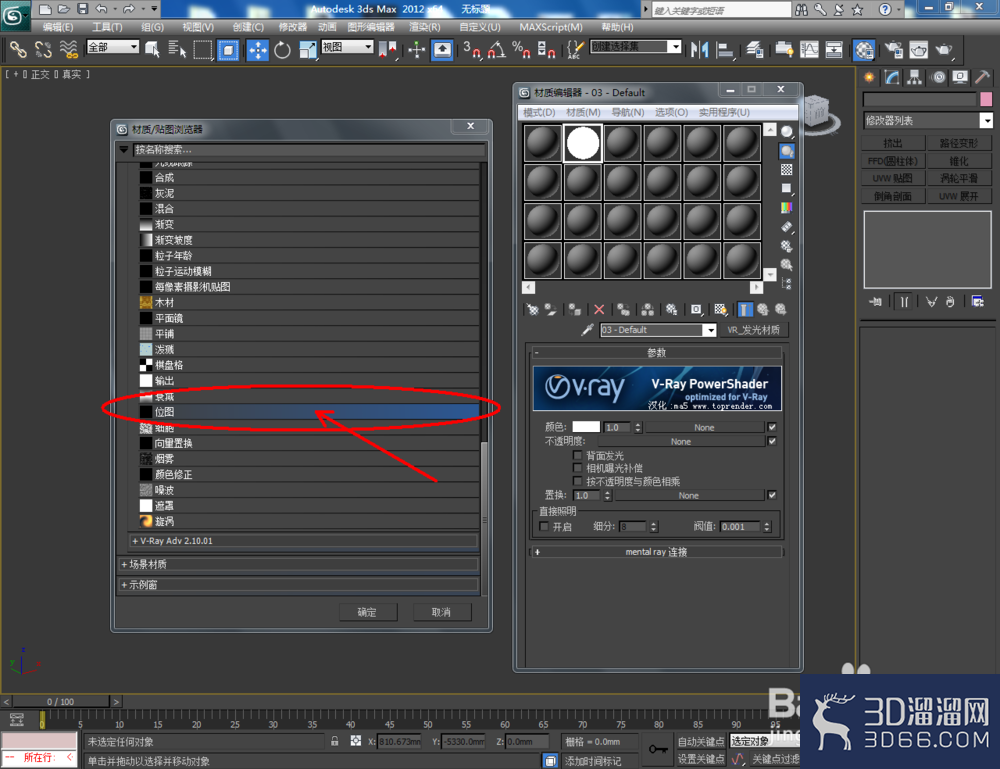1000x769 pixels.
Task: Open the 编辑(E) menu
Action: pyautogui.click(x=58, y=27)
